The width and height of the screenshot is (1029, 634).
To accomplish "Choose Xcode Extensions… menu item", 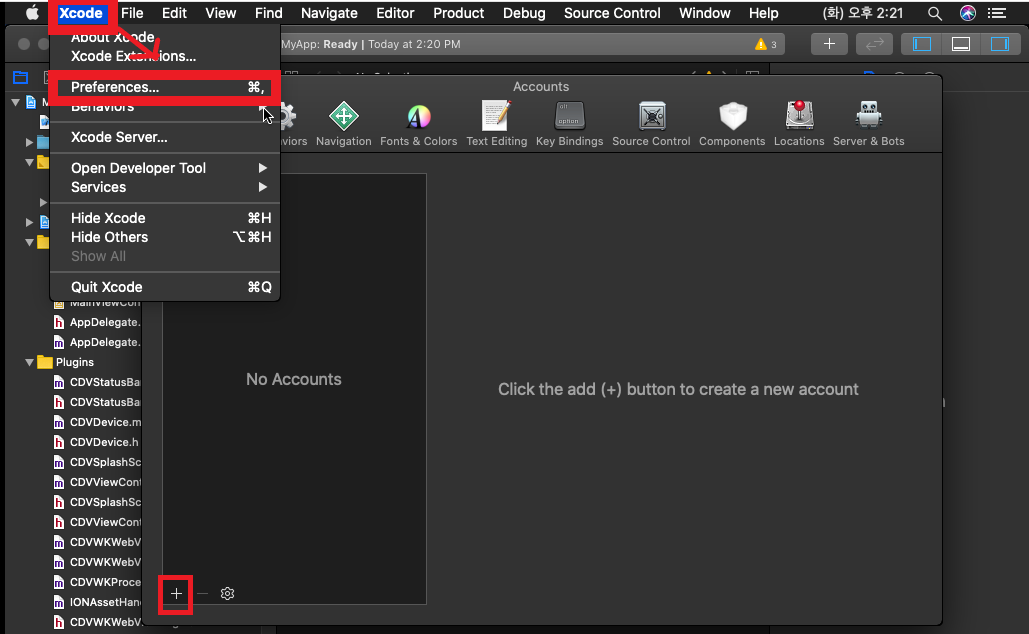I will click(x=165, y=56).
